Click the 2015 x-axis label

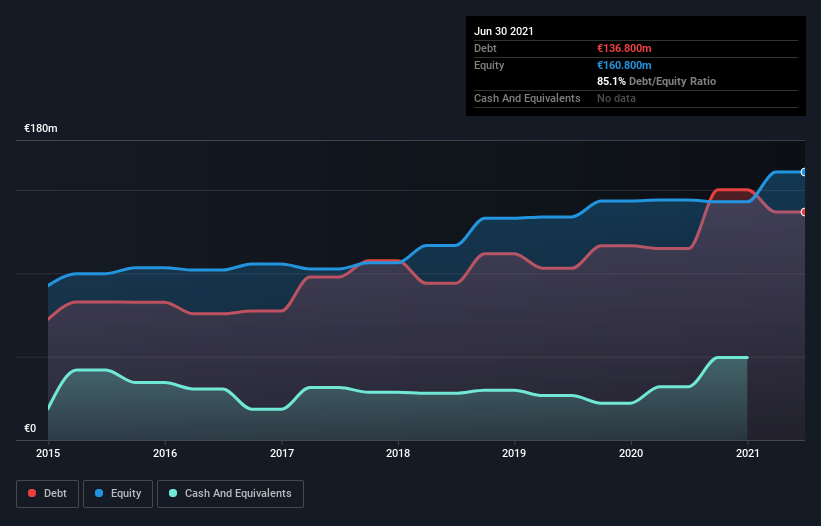coord(48,453)
